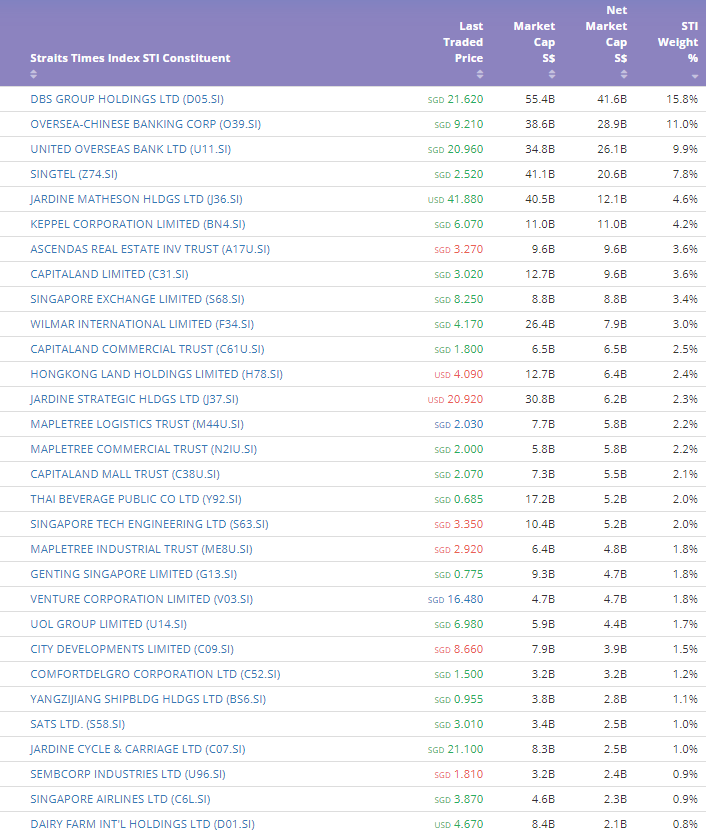This screenshot has height=835, width=706.
Task: Open THAI BEVERAGE PUBLIC CO LTD link
Action: (136, 500)
